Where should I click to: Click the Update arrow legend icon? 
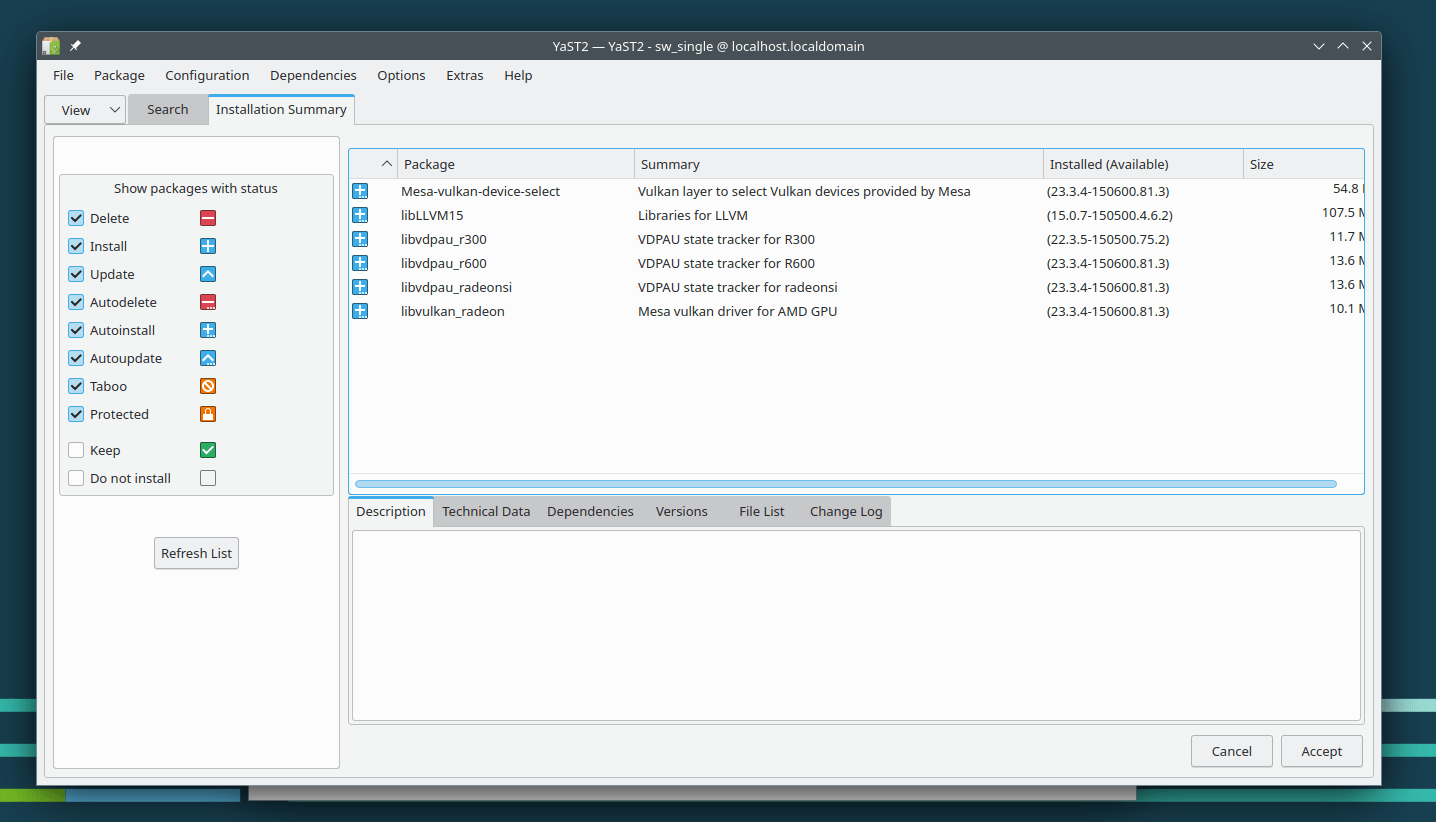[208, 274]
